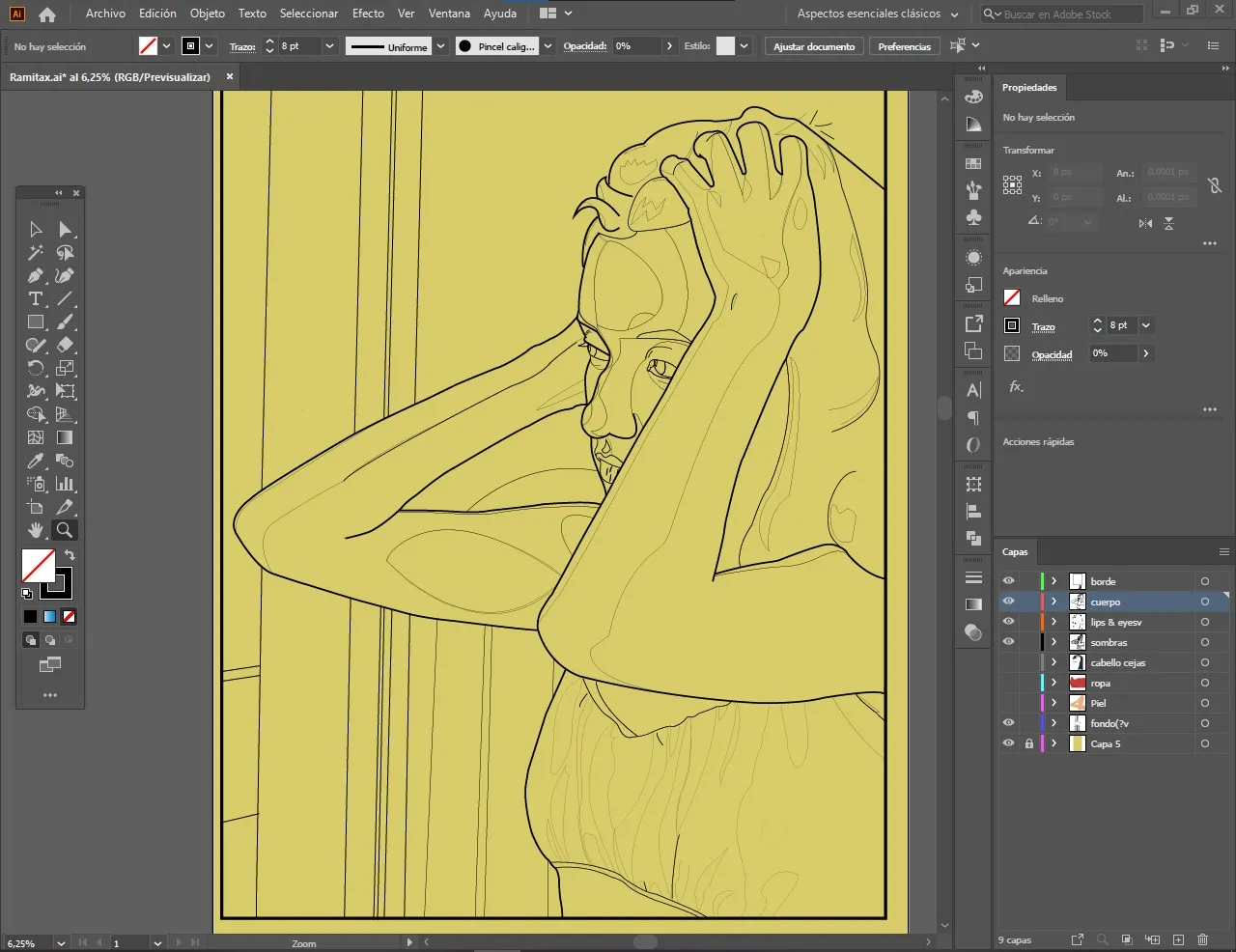Open Capas panel hamburger menu
Viewport: 1236px width, 952px height.
[x=1223, y=552]
